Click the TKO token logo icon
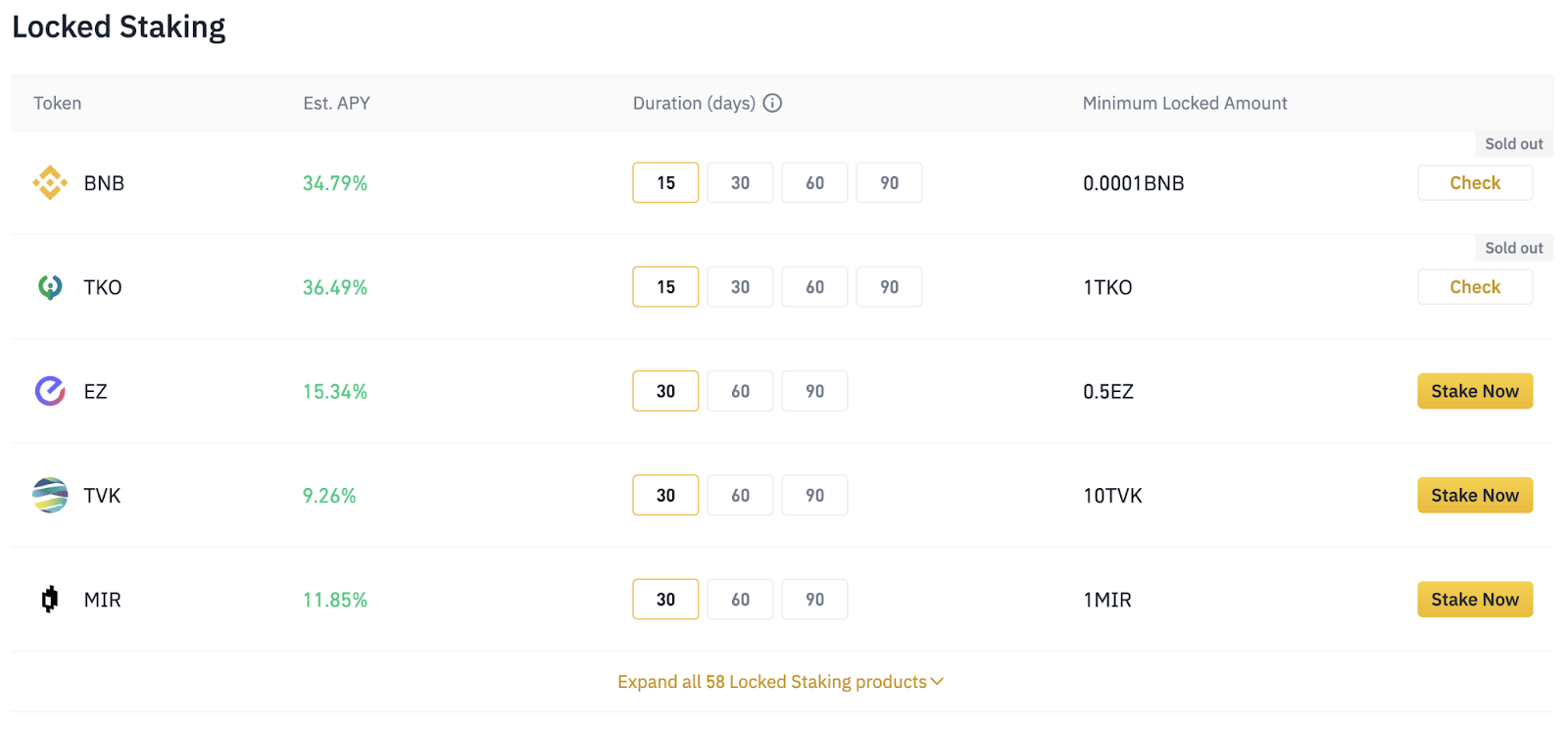Screen dimensions: 1568x730 50,287
